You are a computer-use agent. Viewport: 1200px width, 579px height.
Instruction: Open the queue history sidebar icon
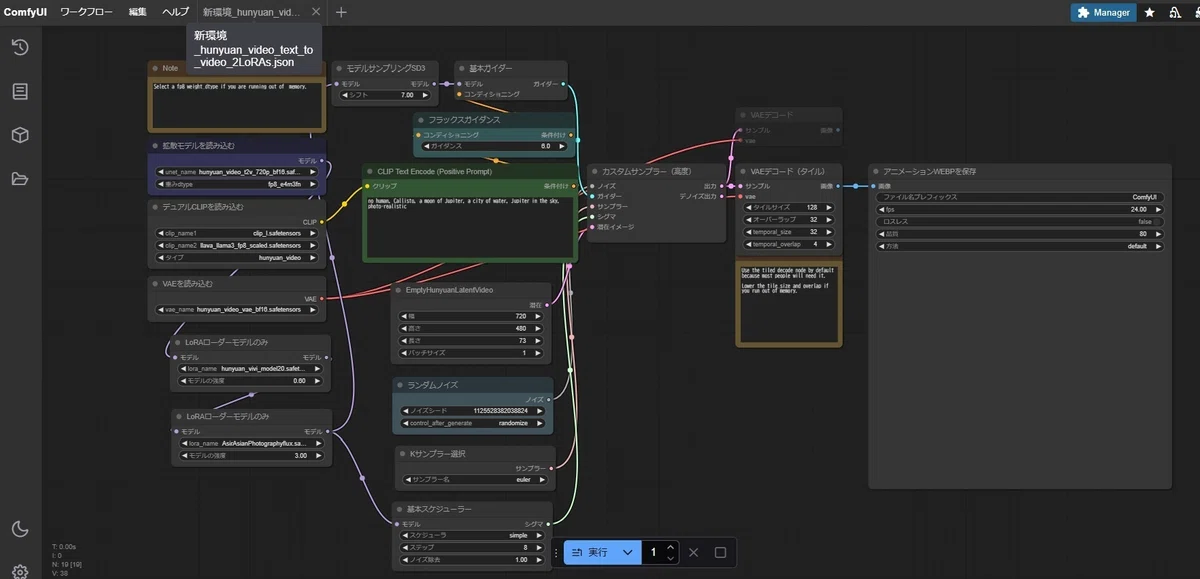click(20, 47)
